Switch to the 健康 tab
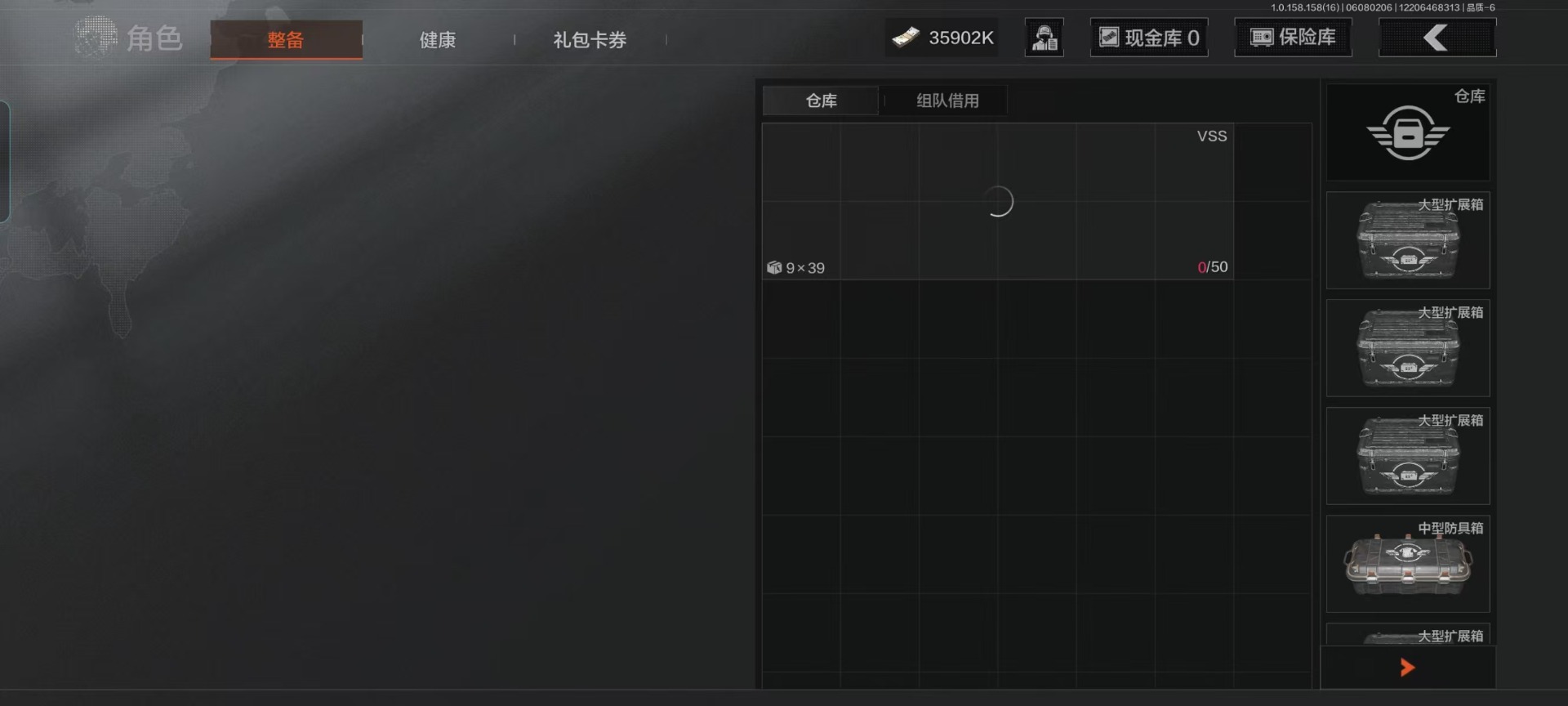This screenshot has width=1568, height=706. (438, 40)
